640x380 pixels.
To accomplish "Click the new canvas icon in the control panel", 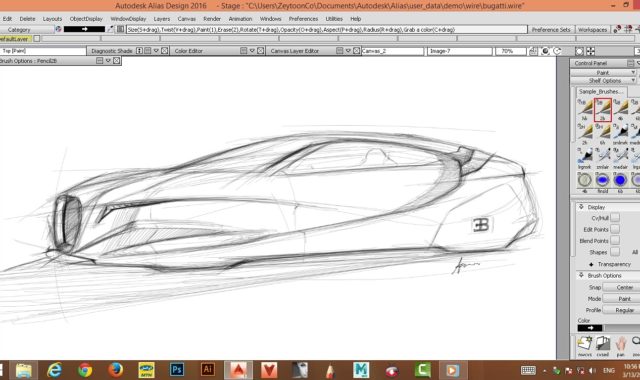I will tap(585, 344).
